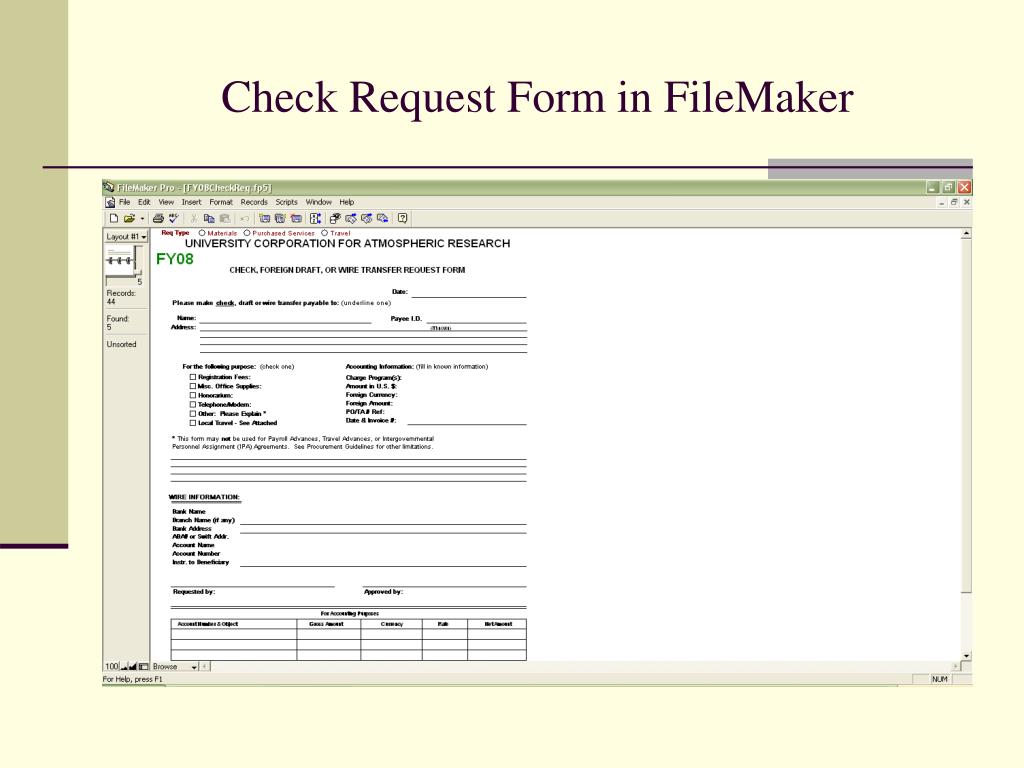Click the green FY08 label
The width and height of the screenshot is (1024, 768).
[175, 259]
